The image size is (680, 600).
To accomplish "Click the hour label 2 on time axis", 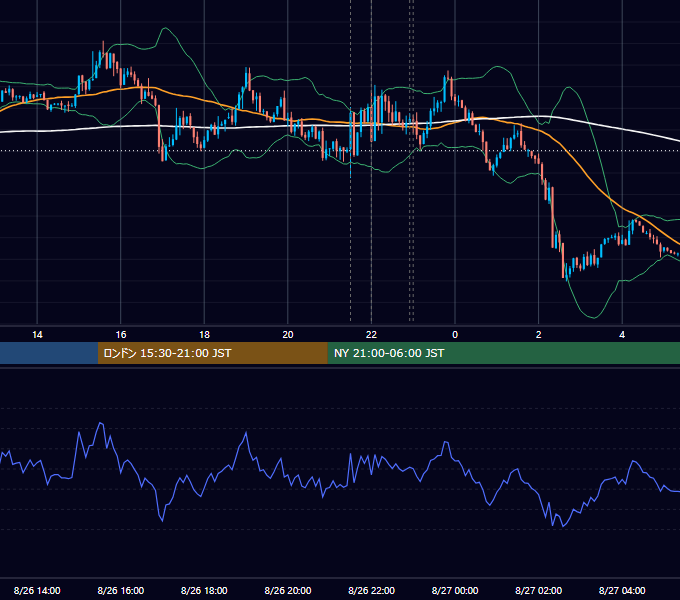I will pyautogui.click(x=539, y=335).
